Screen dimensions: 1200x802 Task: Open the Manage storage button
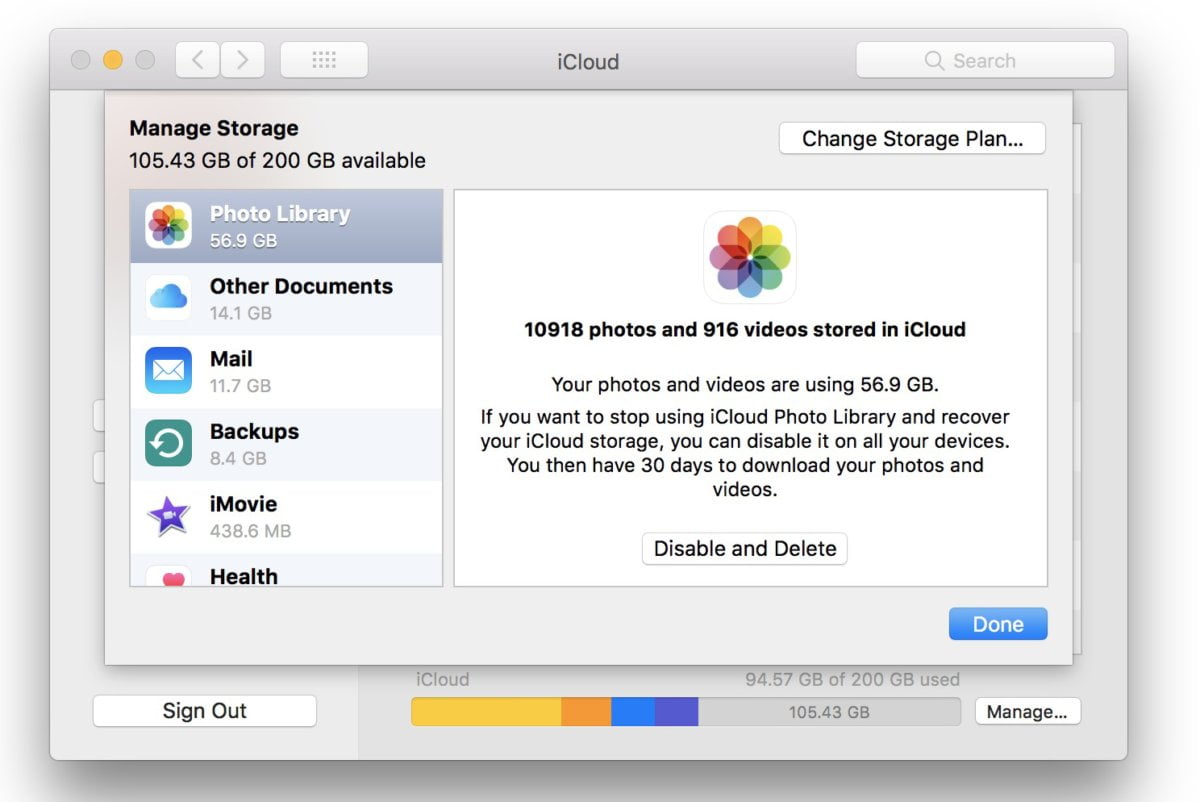tap(1027, 712)
